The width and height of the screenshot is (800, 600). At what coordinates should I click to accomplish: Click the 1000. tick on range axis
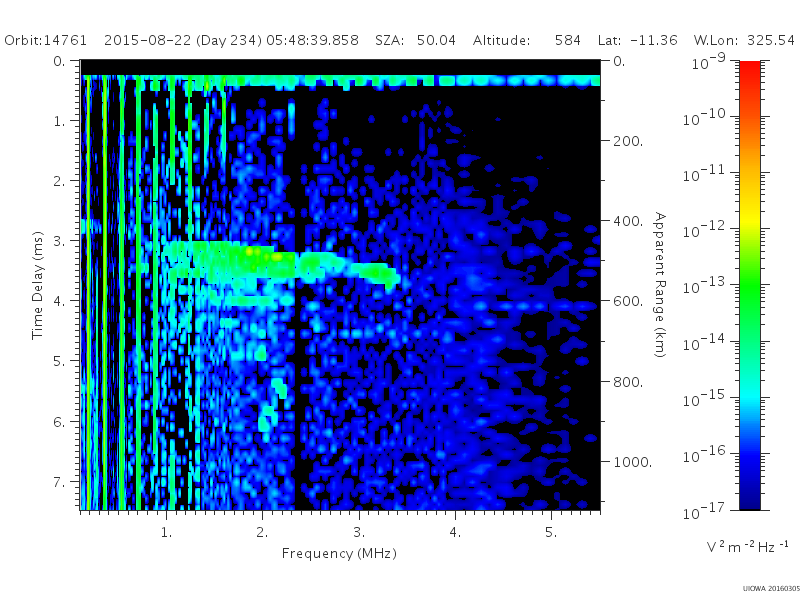[x=633, y=462]
